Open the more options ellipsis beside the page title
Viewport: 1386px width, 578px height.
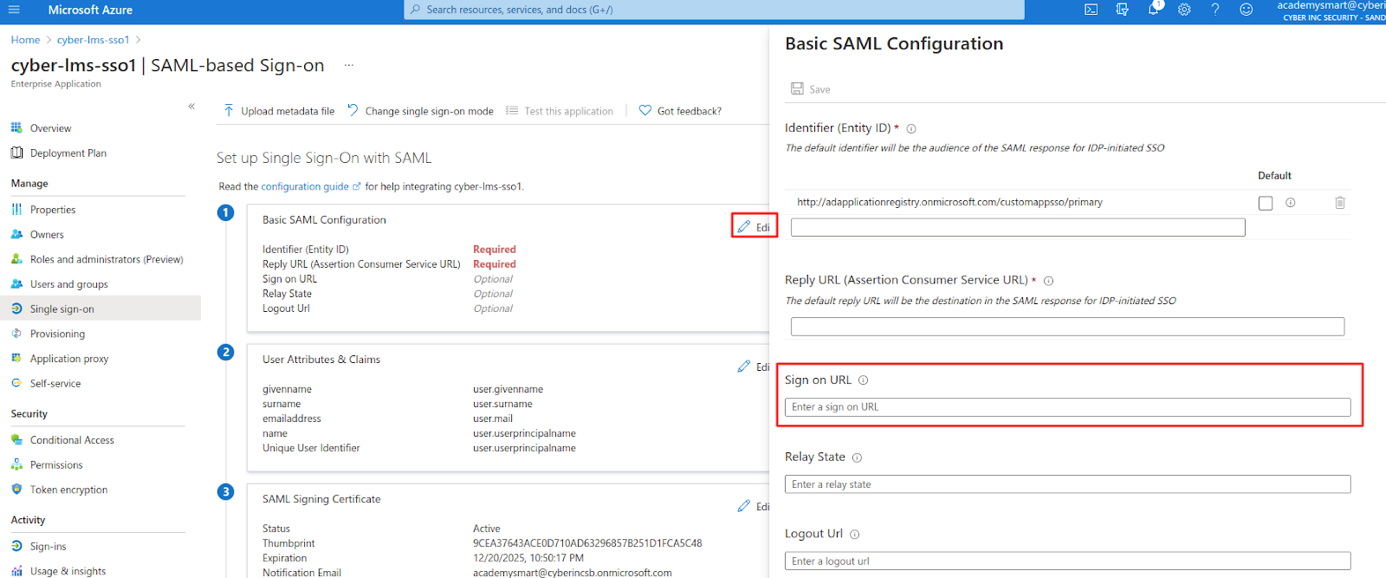pyautogui.click(x=348, y=65)
